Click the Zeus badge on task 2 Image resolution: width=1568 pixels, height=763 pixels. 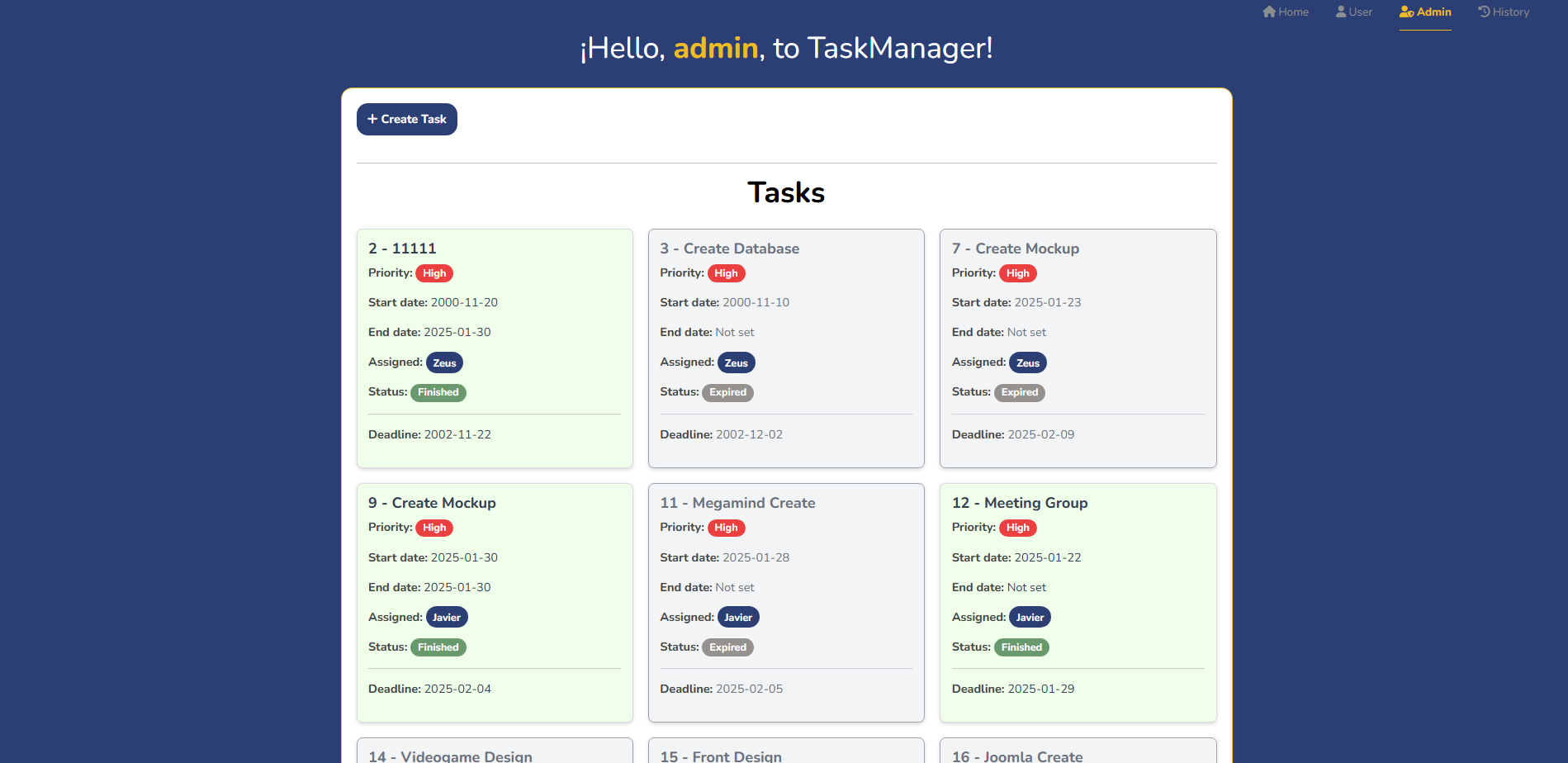(x=444, y=363)
